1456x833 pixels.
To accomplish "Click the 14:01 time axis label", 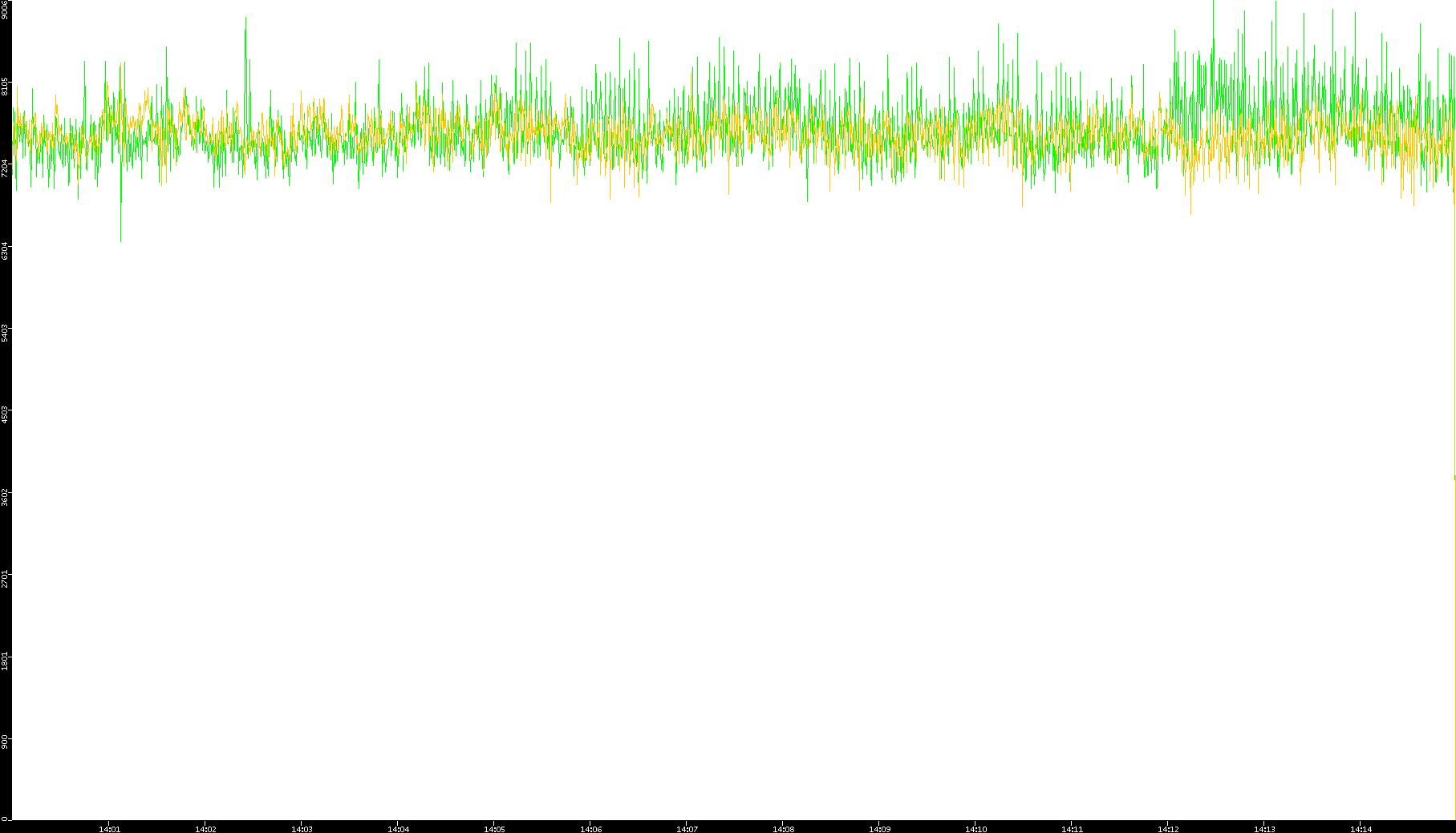I will point(109,828).
